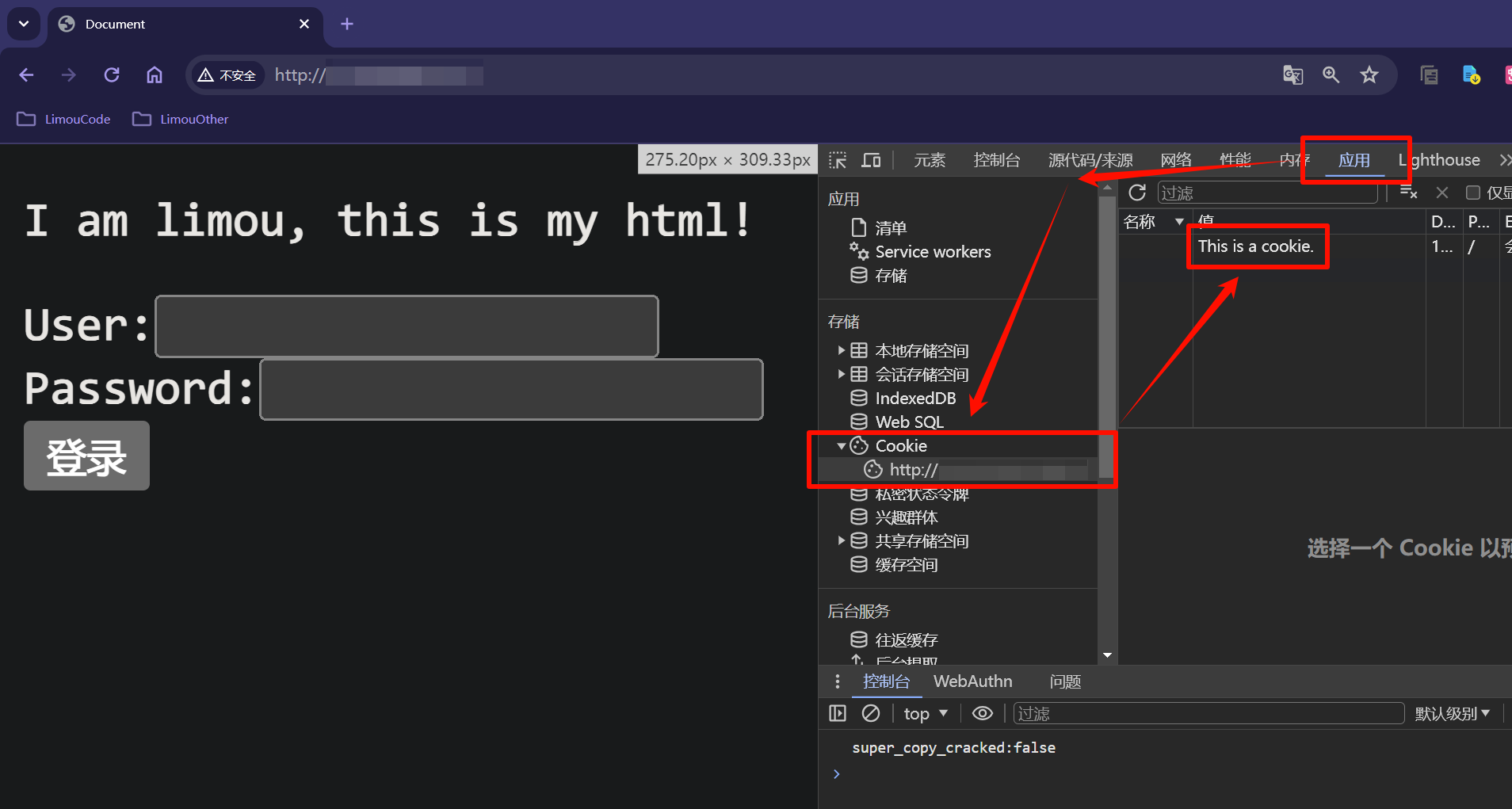
Task: Toggle device toolbar emulation icon
Action: (871, 160)
